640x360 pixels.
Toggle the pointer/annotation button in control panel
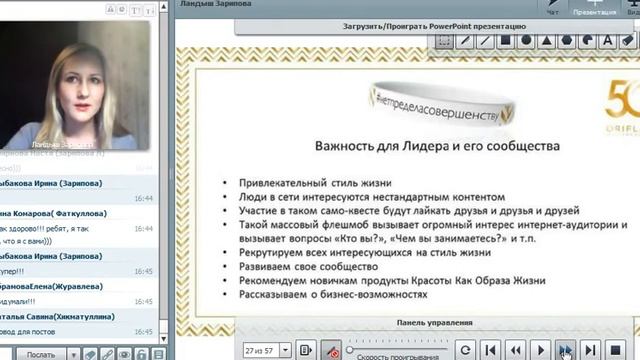tap(331, 350)
